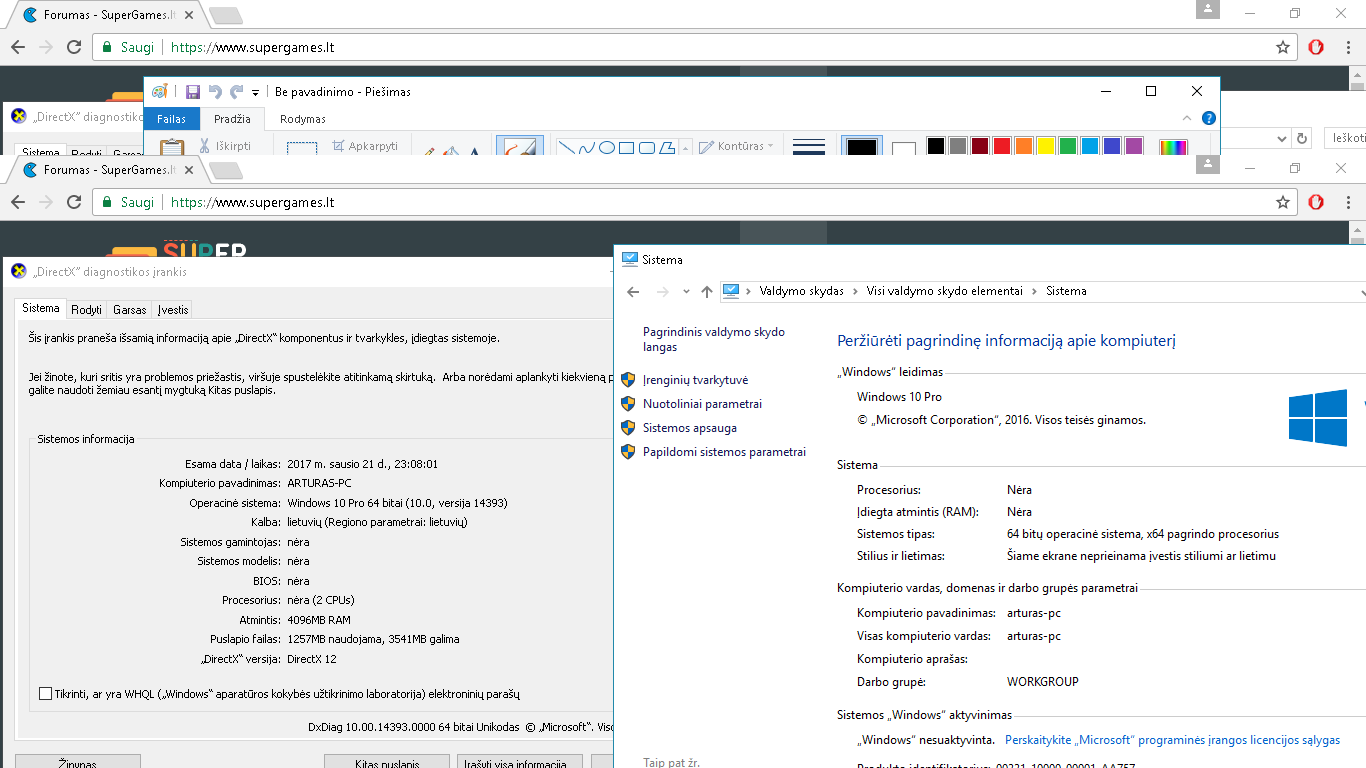Open the Kontūras outline dropdown in Paint
1366x768 pixels.
point(737,146)
